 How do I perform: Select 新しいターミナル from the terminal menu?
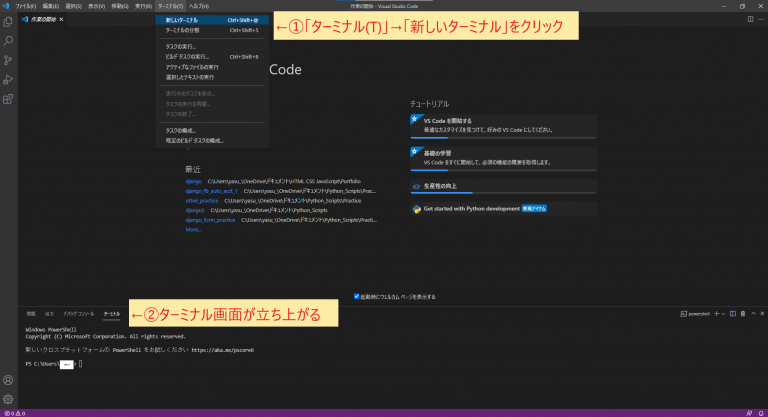[x=182, y=19]
